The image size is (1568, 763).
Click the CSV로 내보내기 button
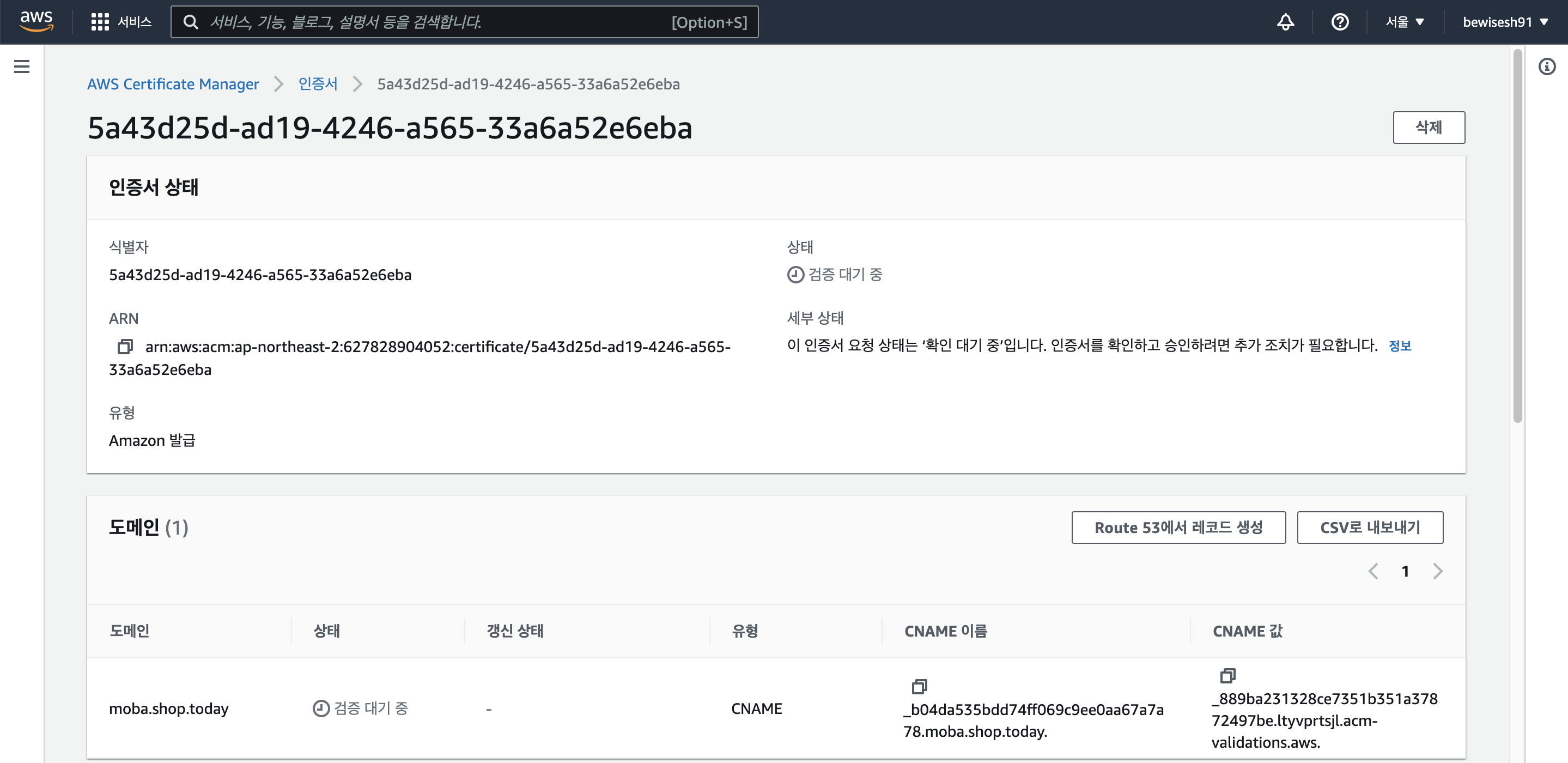click(x=1370, y=526)
